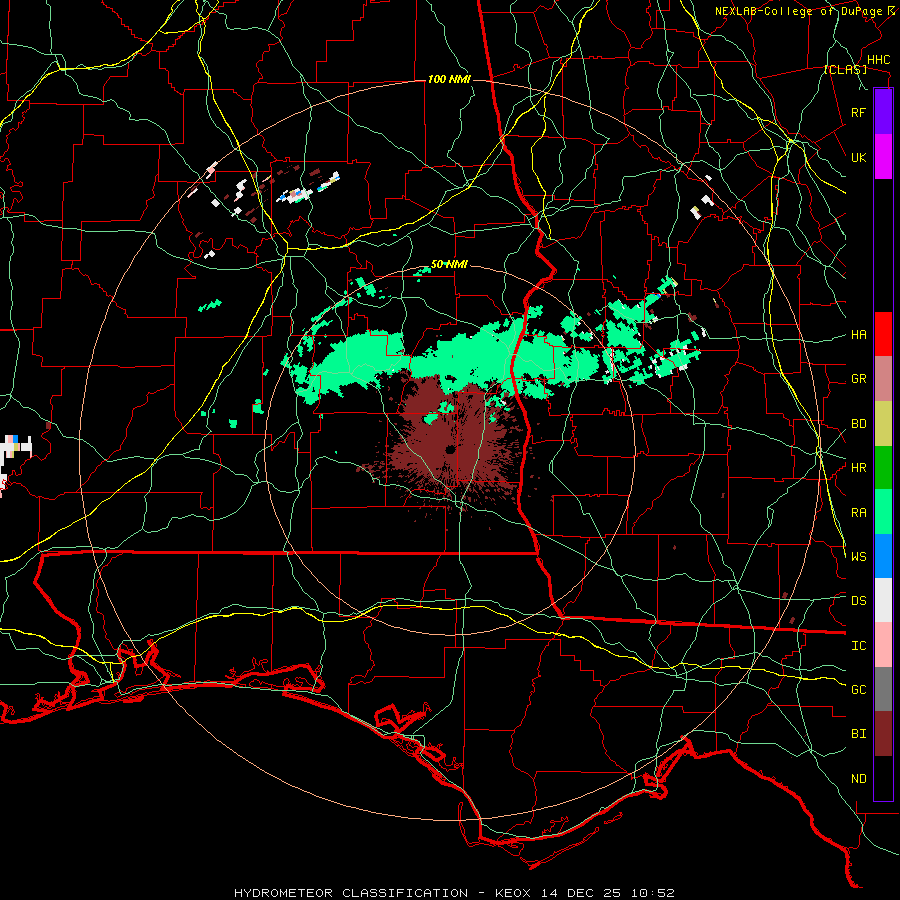Click the ND legend label
The image size is (900, 900).
click(x=858, y=779)
